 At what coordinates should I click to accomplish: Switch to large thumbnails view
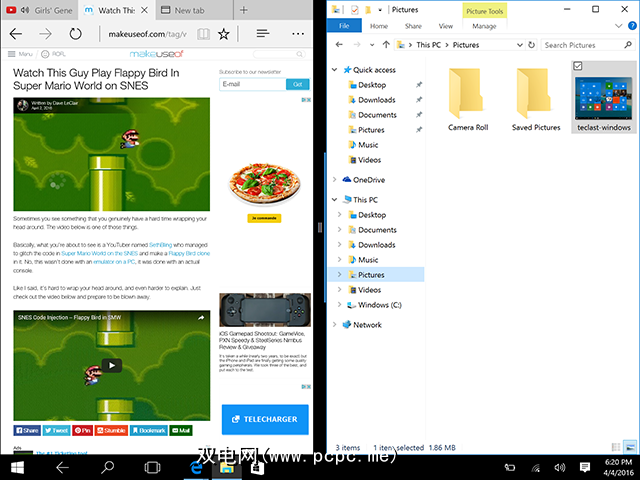pos(630,447)
